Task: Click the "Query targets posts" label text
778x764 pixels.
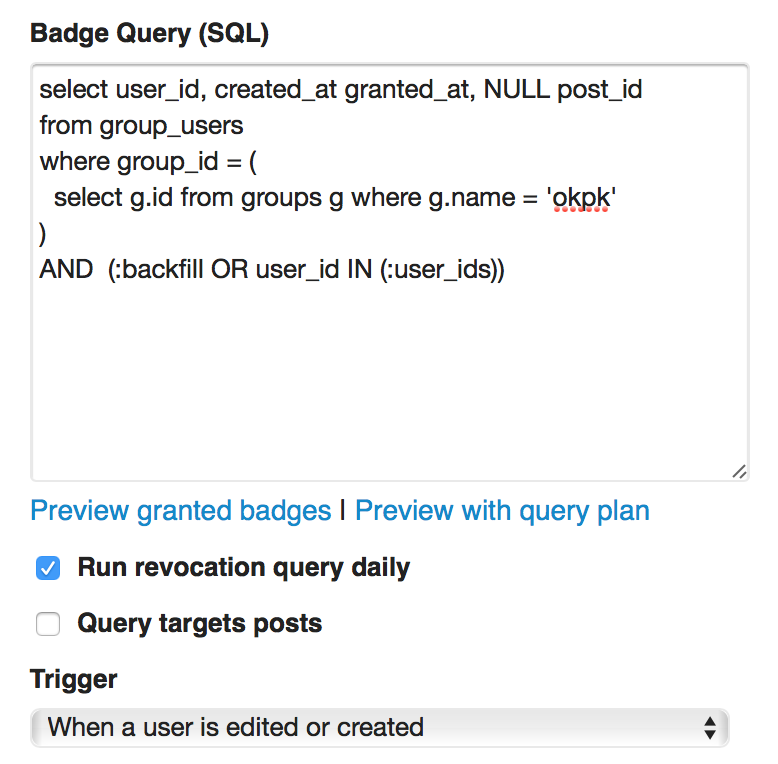Action: click(200, 624)
